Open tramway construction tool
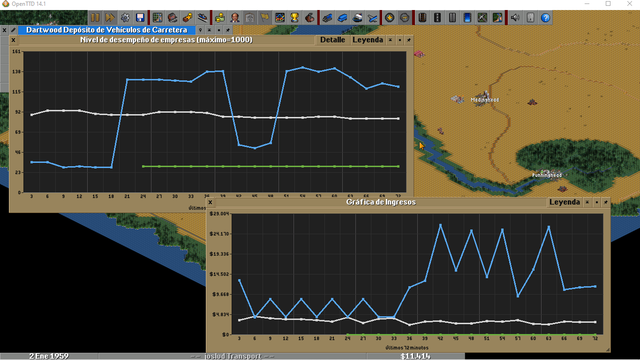The image size is (640, 360). [452, 18]
